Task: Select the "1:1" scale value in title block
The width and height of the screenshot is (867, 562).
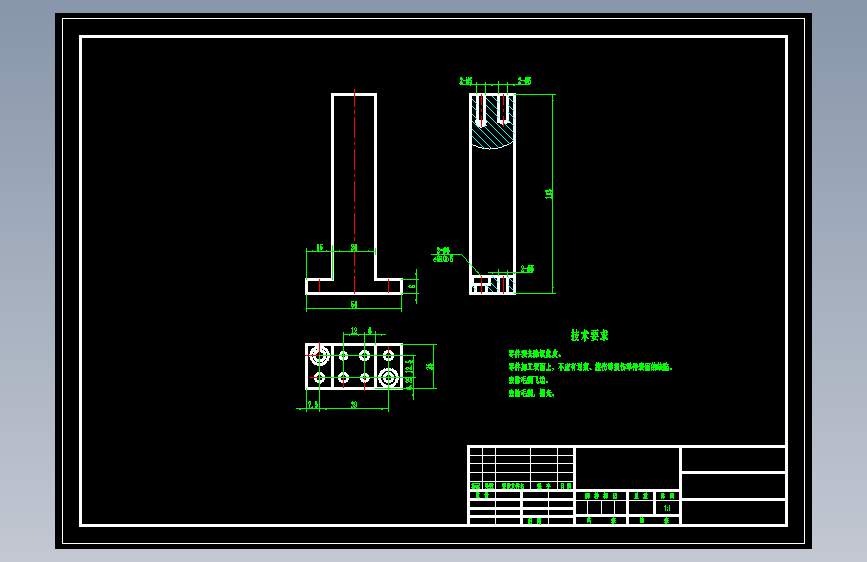Action: [667, 508]
